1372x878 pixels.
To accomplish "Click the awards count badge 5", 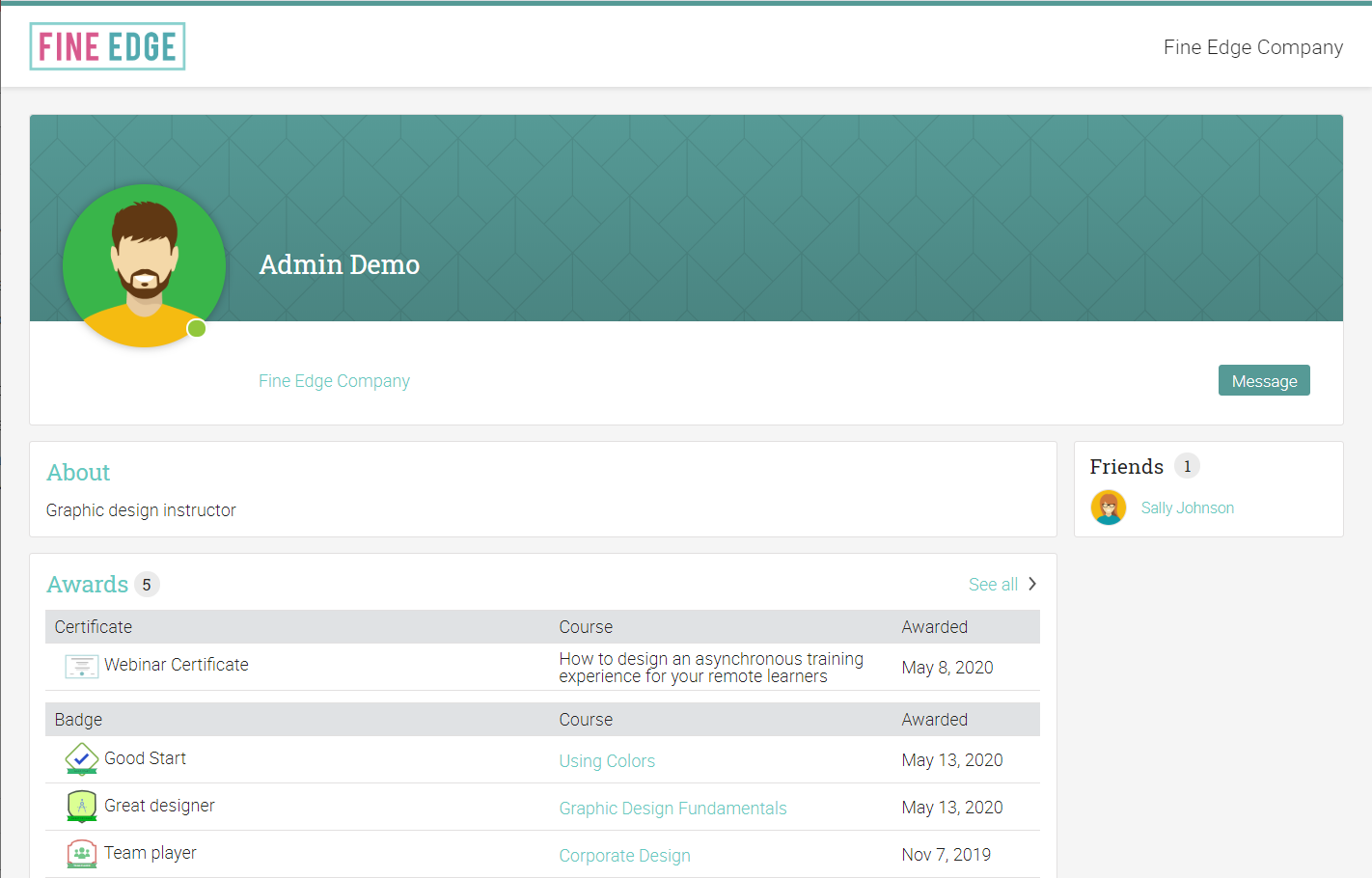I will click(147, 585).
